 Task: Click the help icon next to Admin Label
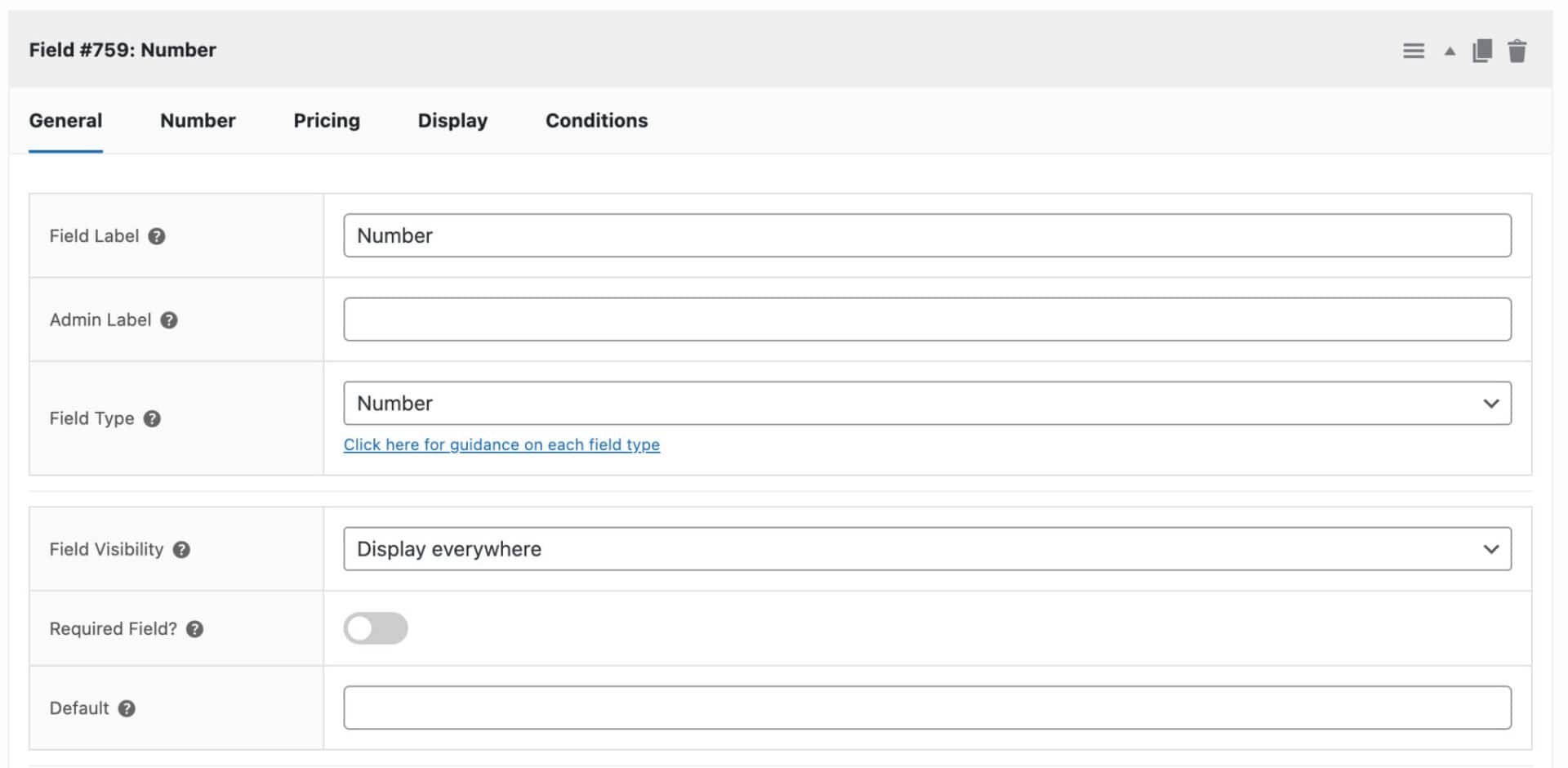click(169, 320)
